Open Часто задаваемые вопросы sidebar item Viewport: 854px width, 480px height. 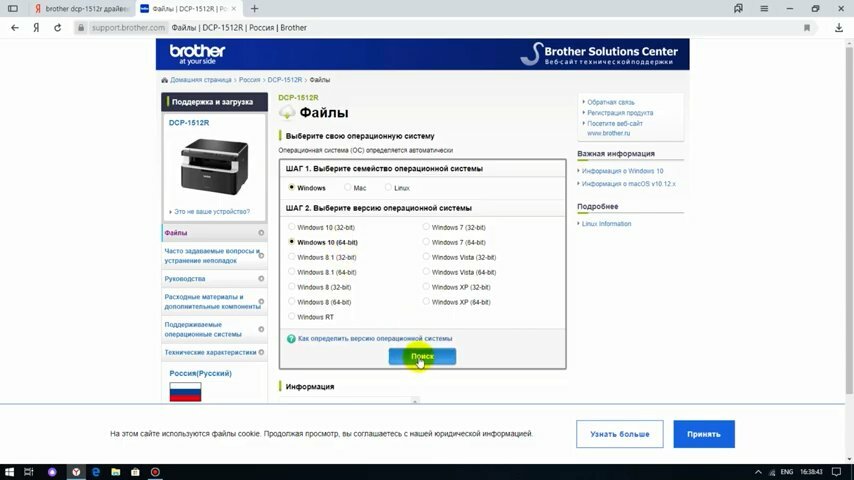pyautogui.click(x=214, y=256)
